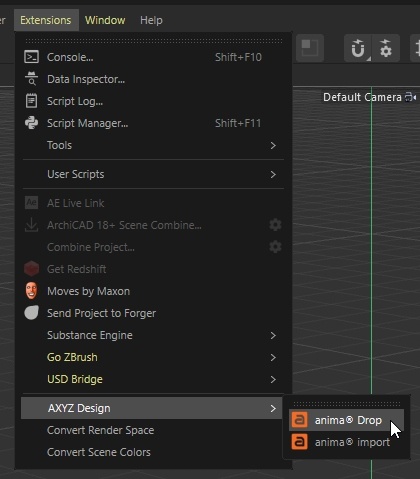Open the Window menu

[x=105, y=20]
